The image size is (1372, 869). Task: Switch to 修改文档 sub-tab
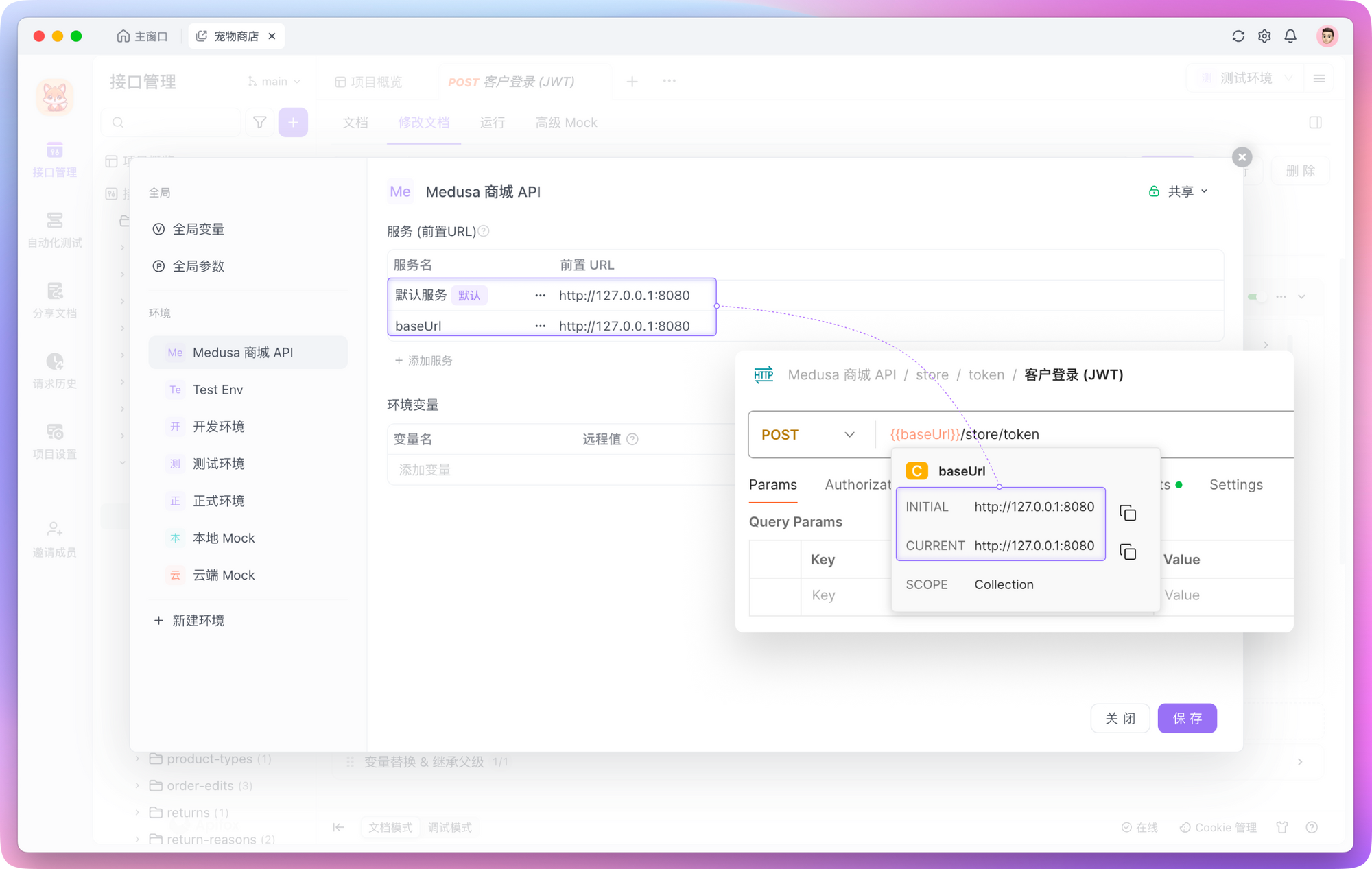click(424, 122)
